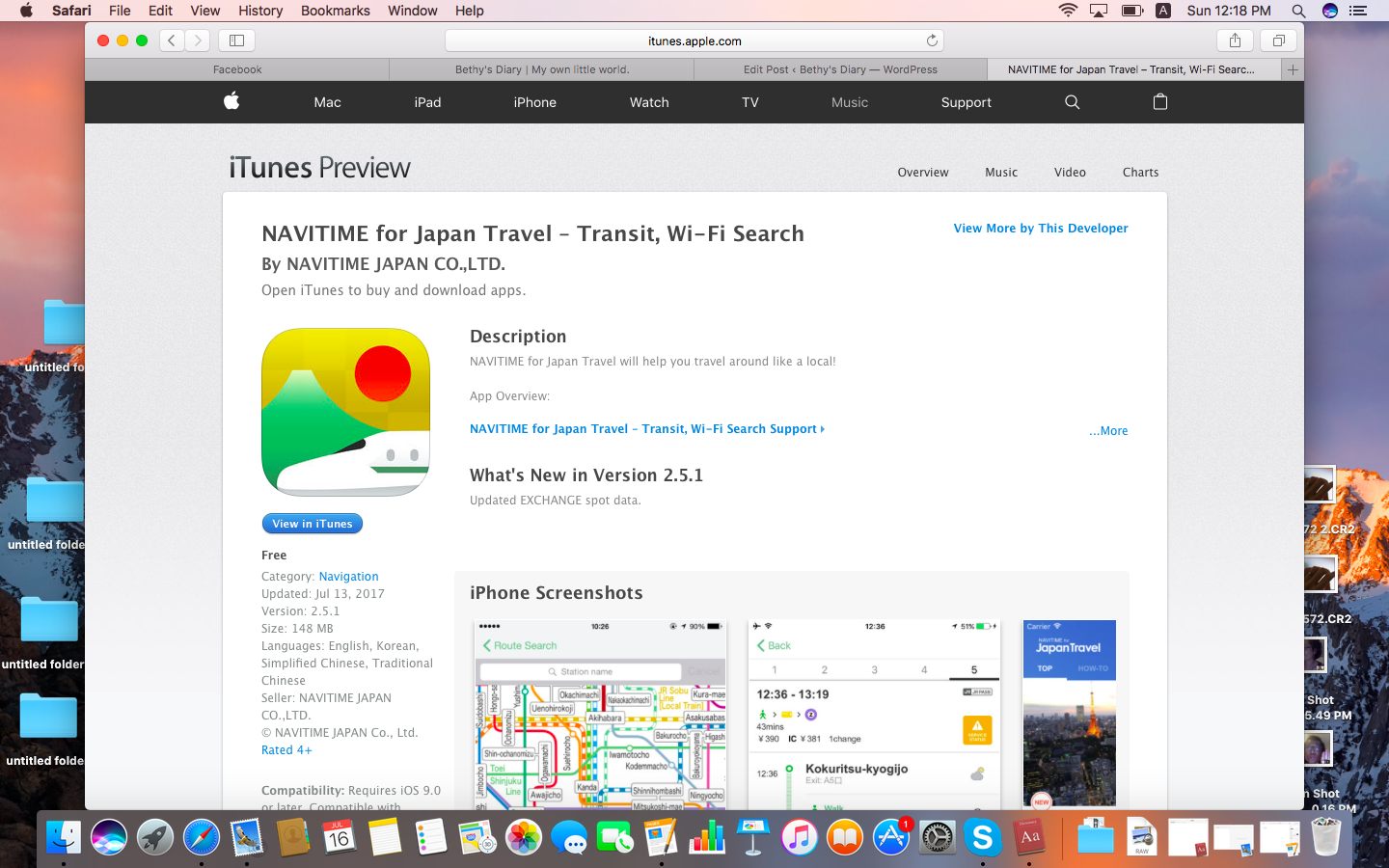Image resolution: width=1389 pixels, height=868 pixels.
Task: Click Mac in the Apple navigation
Action: [x=327, y=102]
